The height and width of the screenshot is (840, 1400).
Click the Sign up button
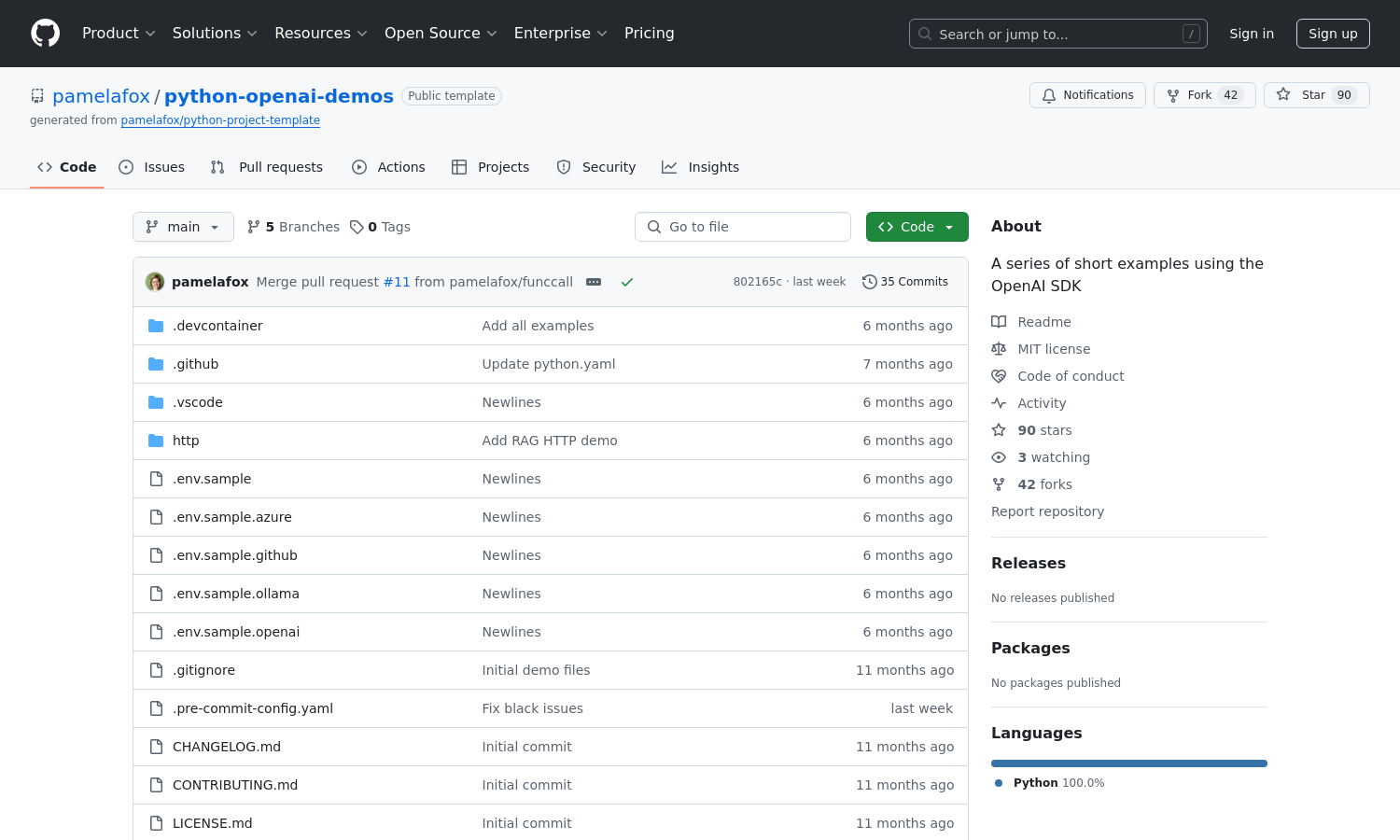click(x=1332, y=34)
